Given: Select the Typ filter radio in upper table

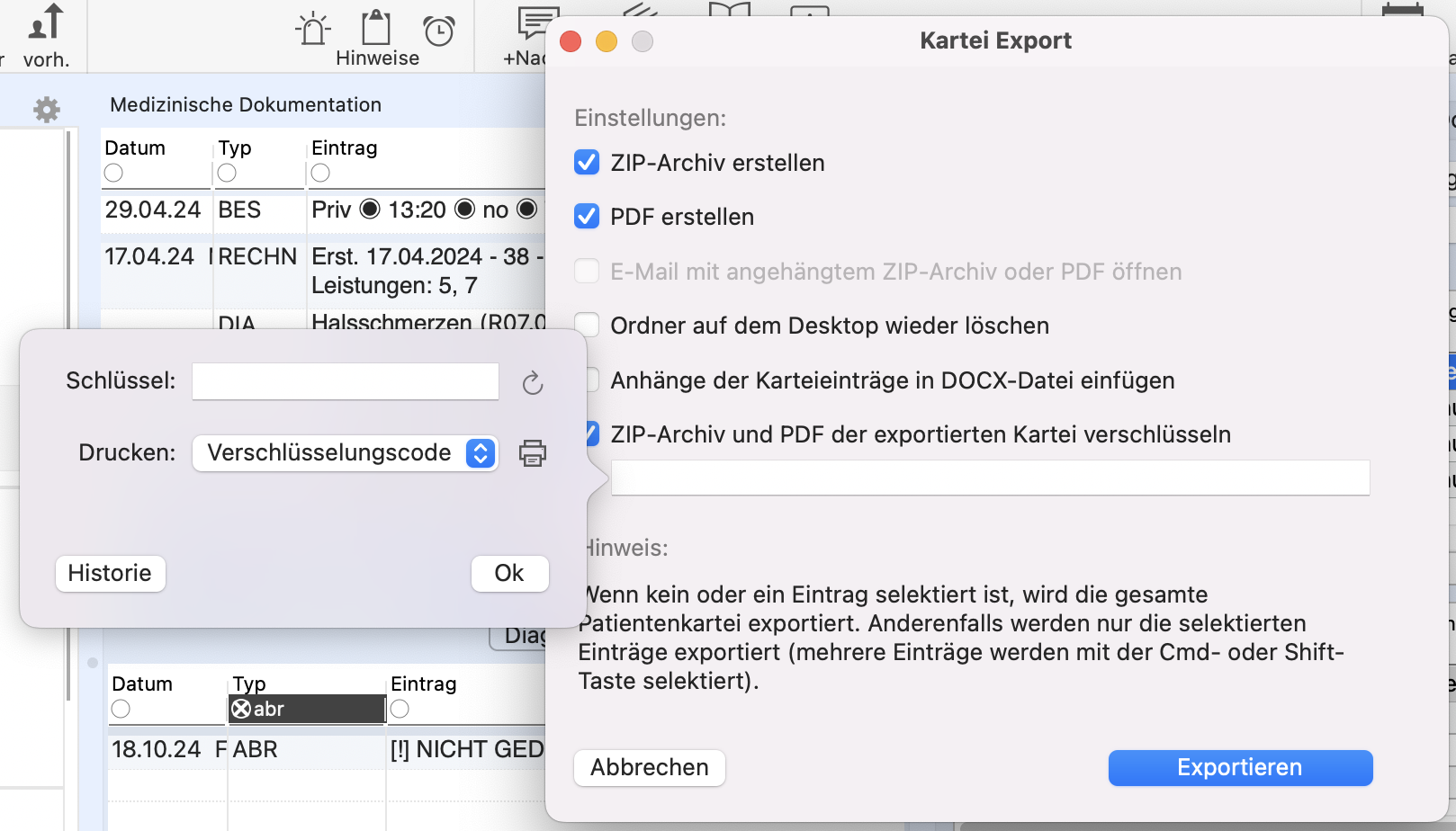Looking at the screenshot, I should [227, 173].
